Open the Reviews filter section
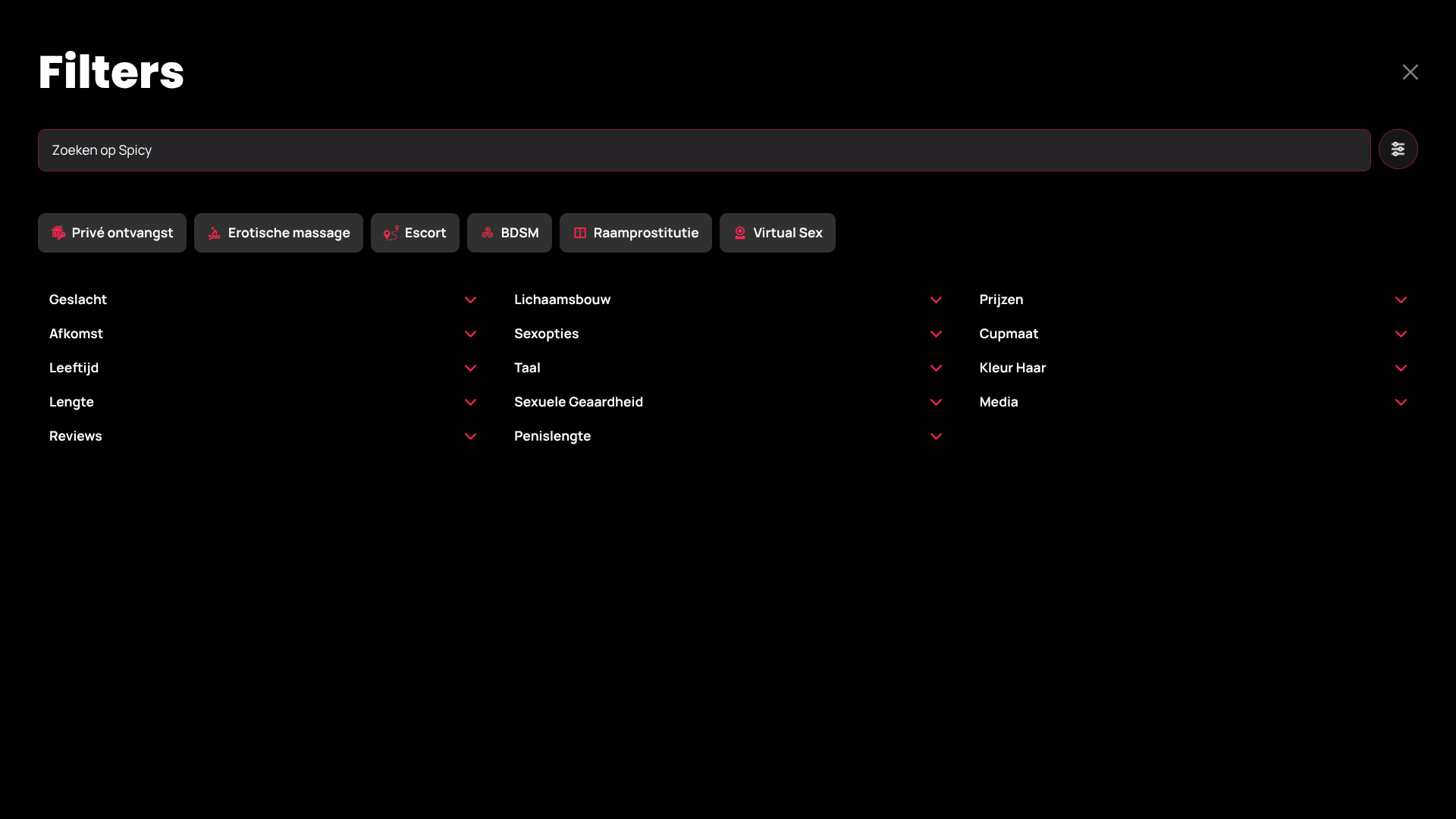1456x819 pixels. (470, 437)
